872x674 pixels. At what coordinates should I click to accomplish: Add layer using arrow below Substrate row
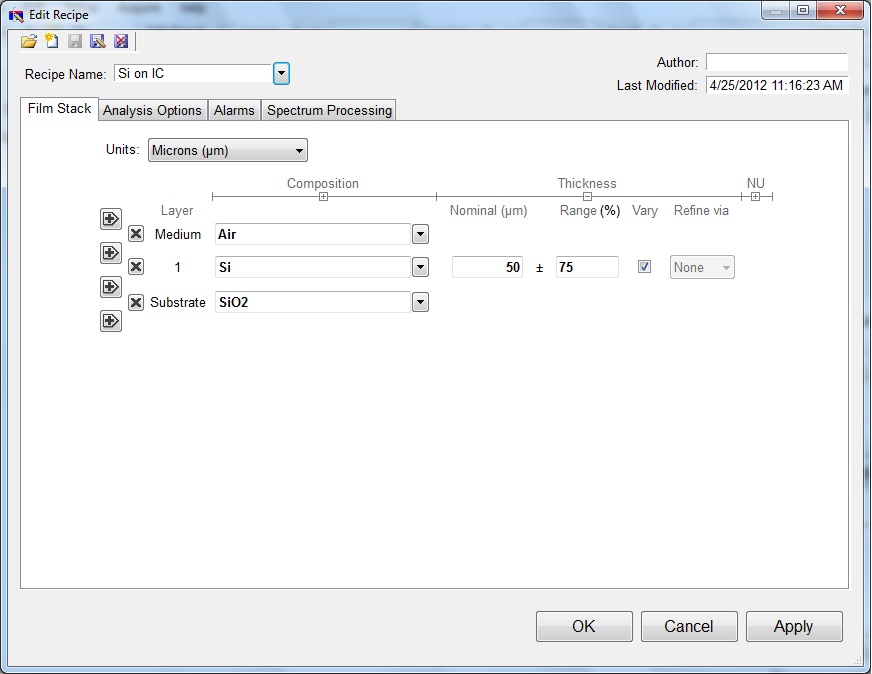111,321
